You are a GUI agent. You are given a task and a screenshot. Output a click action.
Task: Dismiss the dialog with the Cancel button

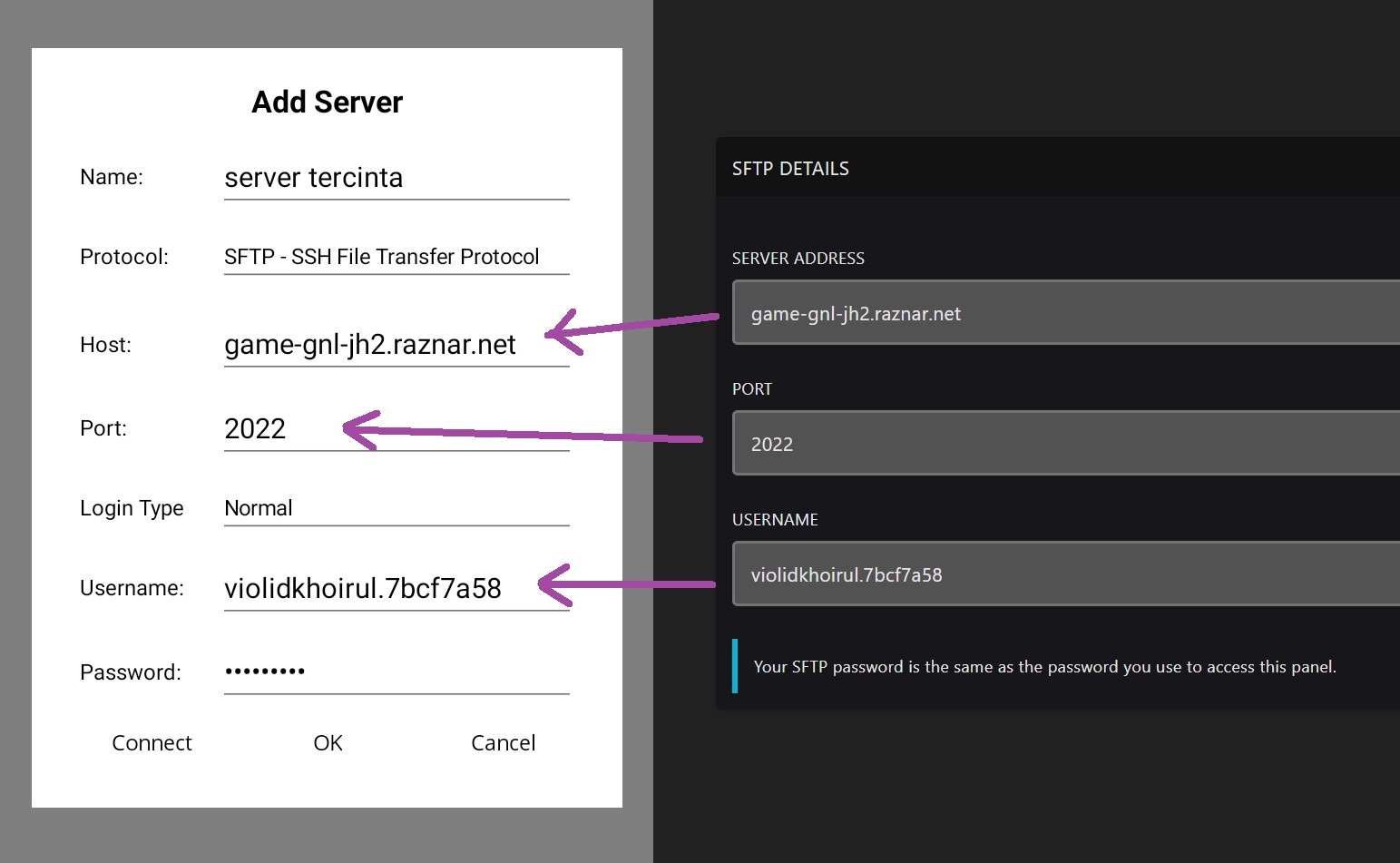(503, 743)
